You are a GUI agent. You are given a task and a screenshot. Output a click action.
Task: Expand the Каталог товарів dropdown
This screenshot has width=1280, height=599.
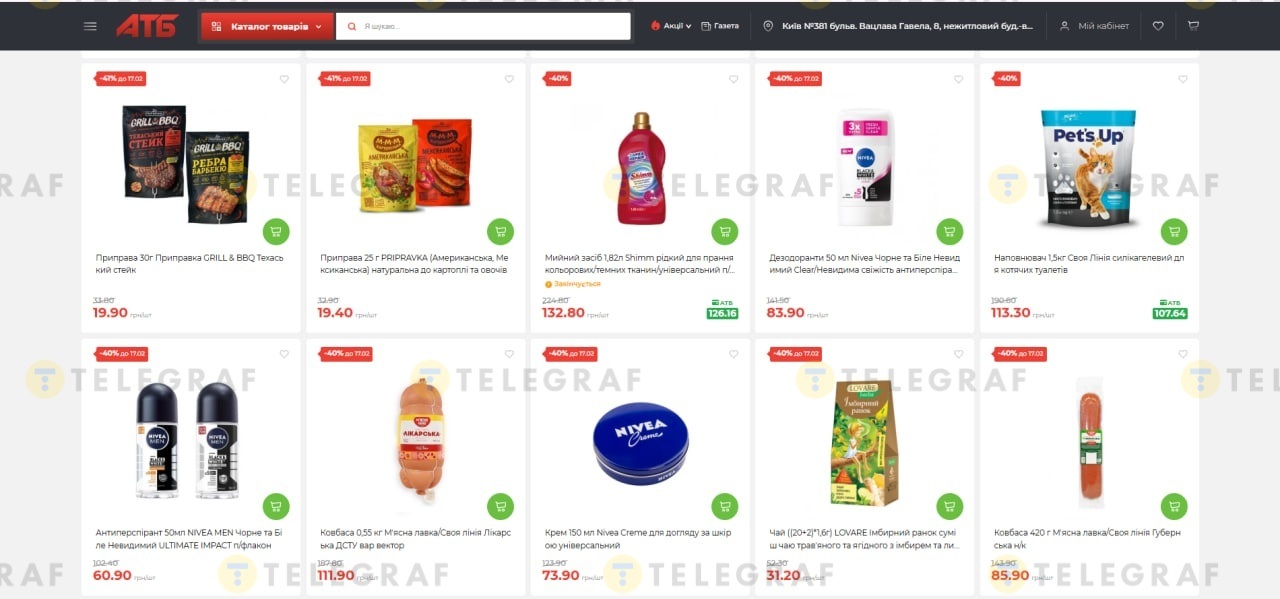(267, 26)
